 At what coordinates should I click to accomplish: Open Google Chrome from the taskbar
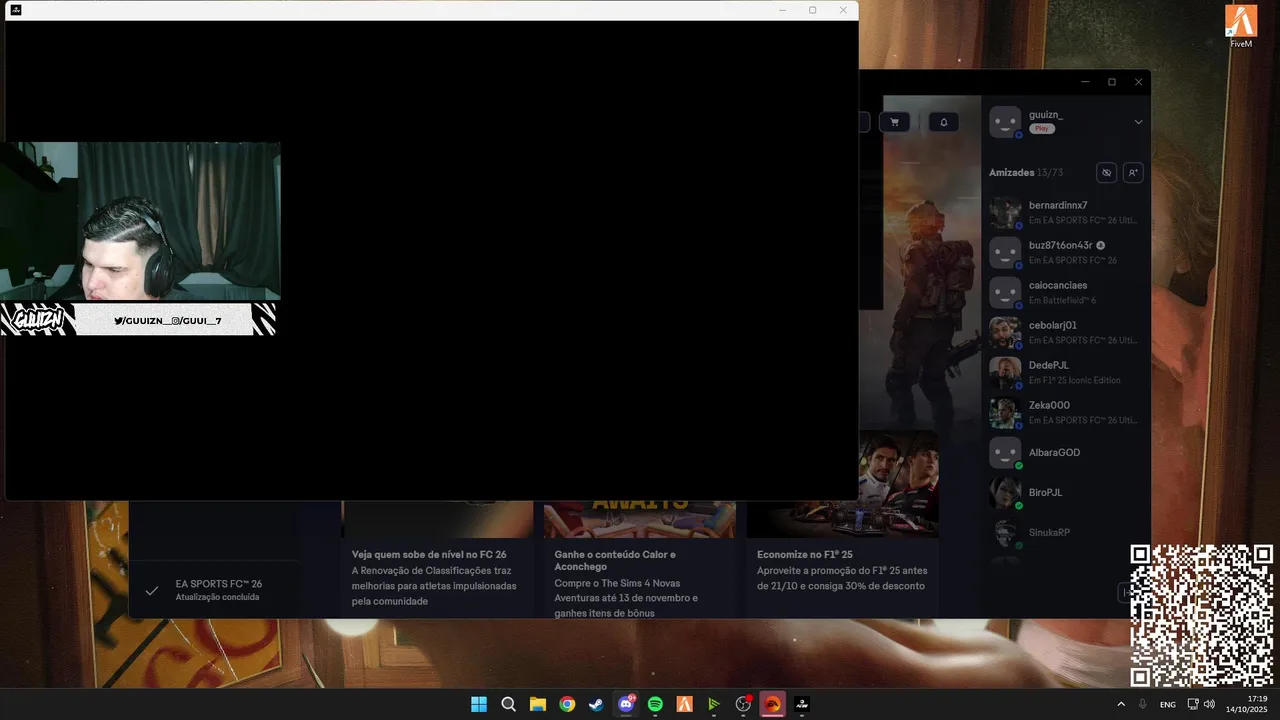(x=567, y=704)
